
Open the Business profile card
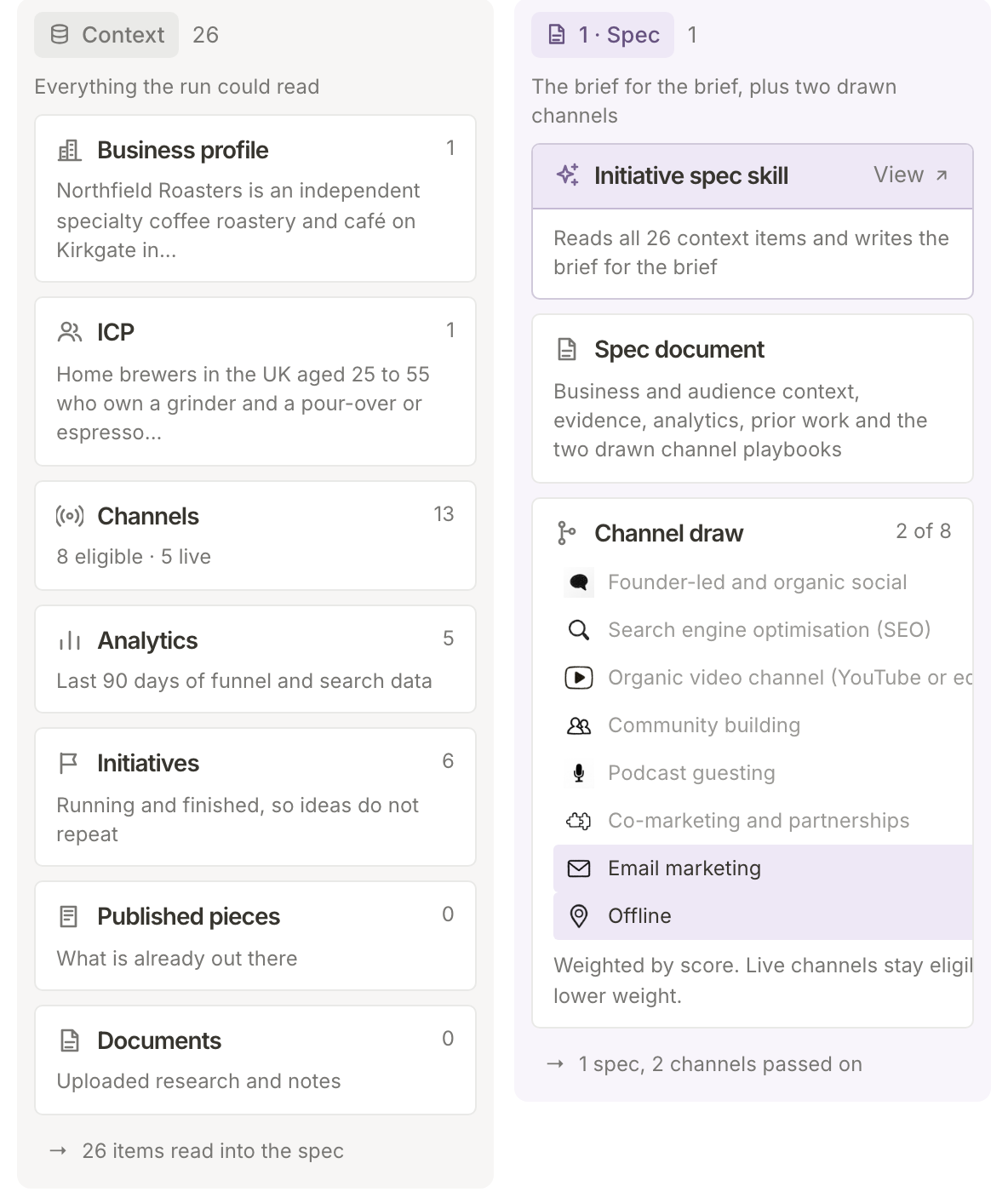tap(255, 198)
